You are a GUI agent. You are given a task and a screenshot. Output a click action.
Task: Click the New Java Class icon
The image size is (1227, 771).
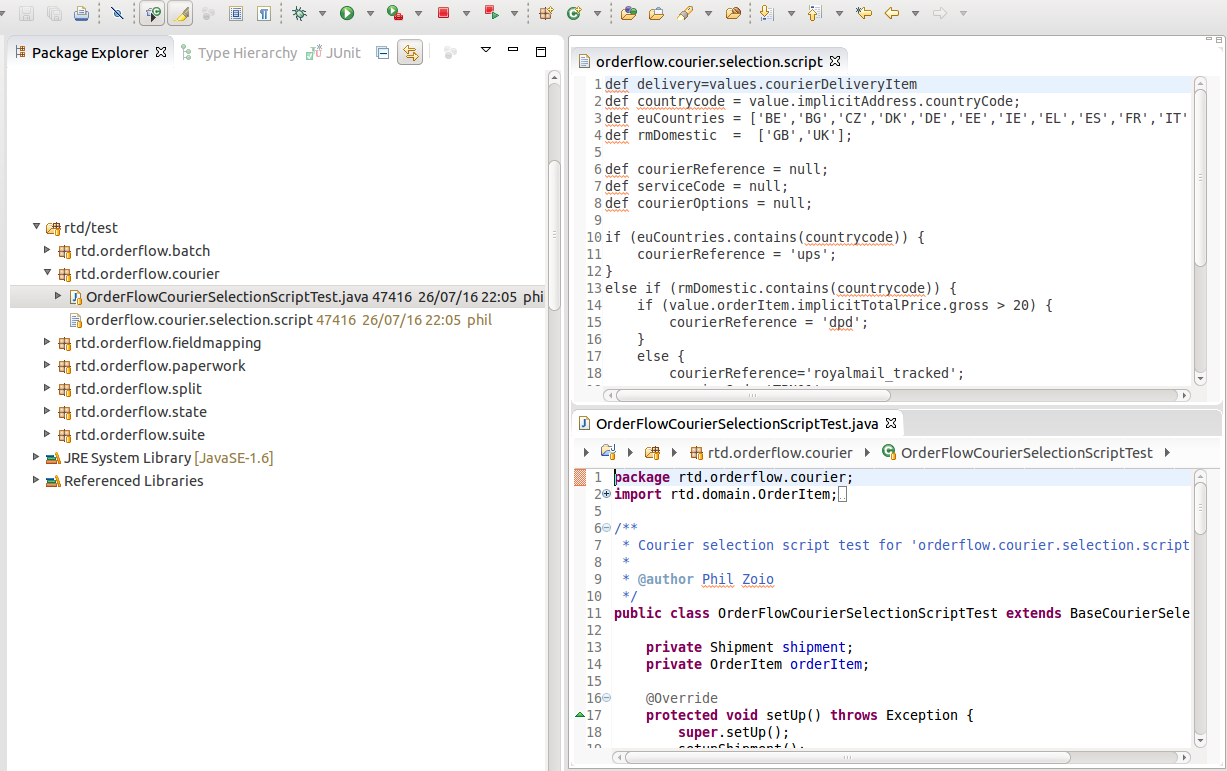(x=574, y=13)
